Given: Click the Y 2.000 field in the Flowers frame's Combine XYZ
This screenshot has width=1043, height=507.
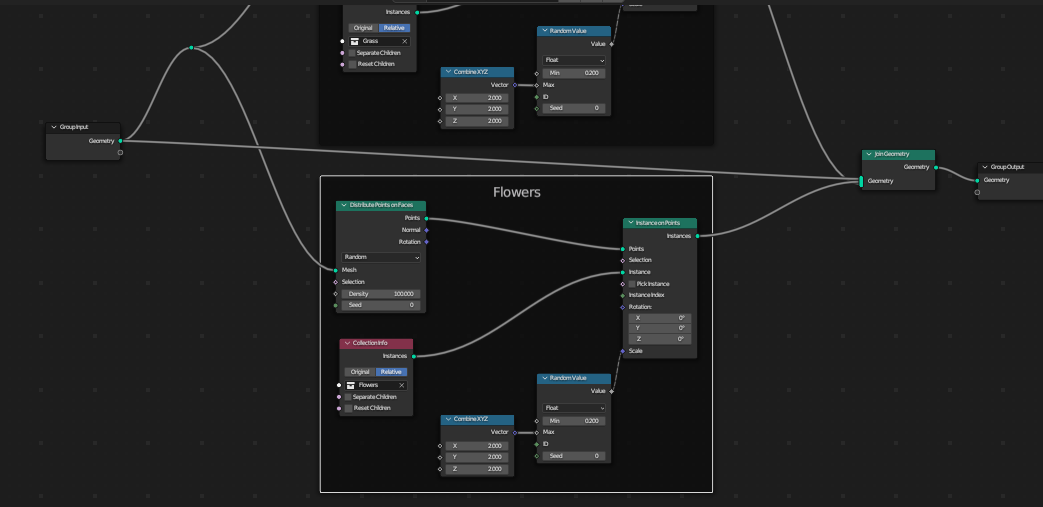Looking at the screenshot, I should (x=477, y=457).
